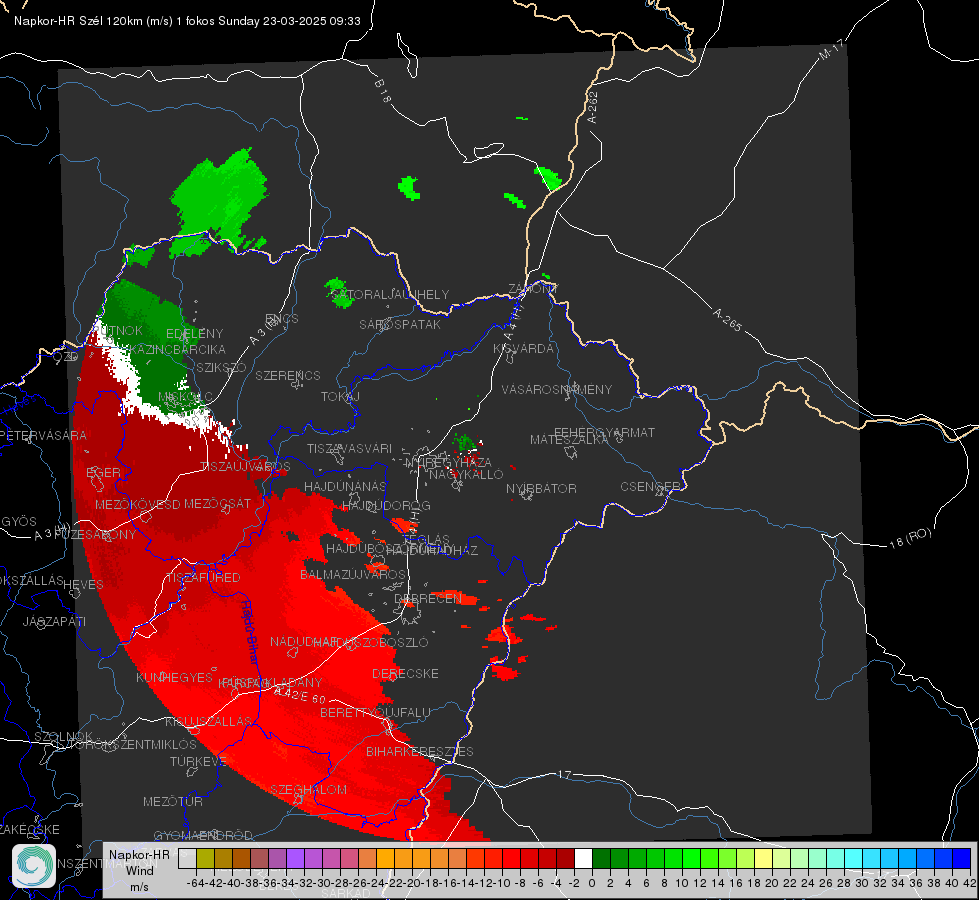Click the '18 (RO)' road label
Image resolution: width=979 pixels, height=900 pixels.
tap(910, 539)
